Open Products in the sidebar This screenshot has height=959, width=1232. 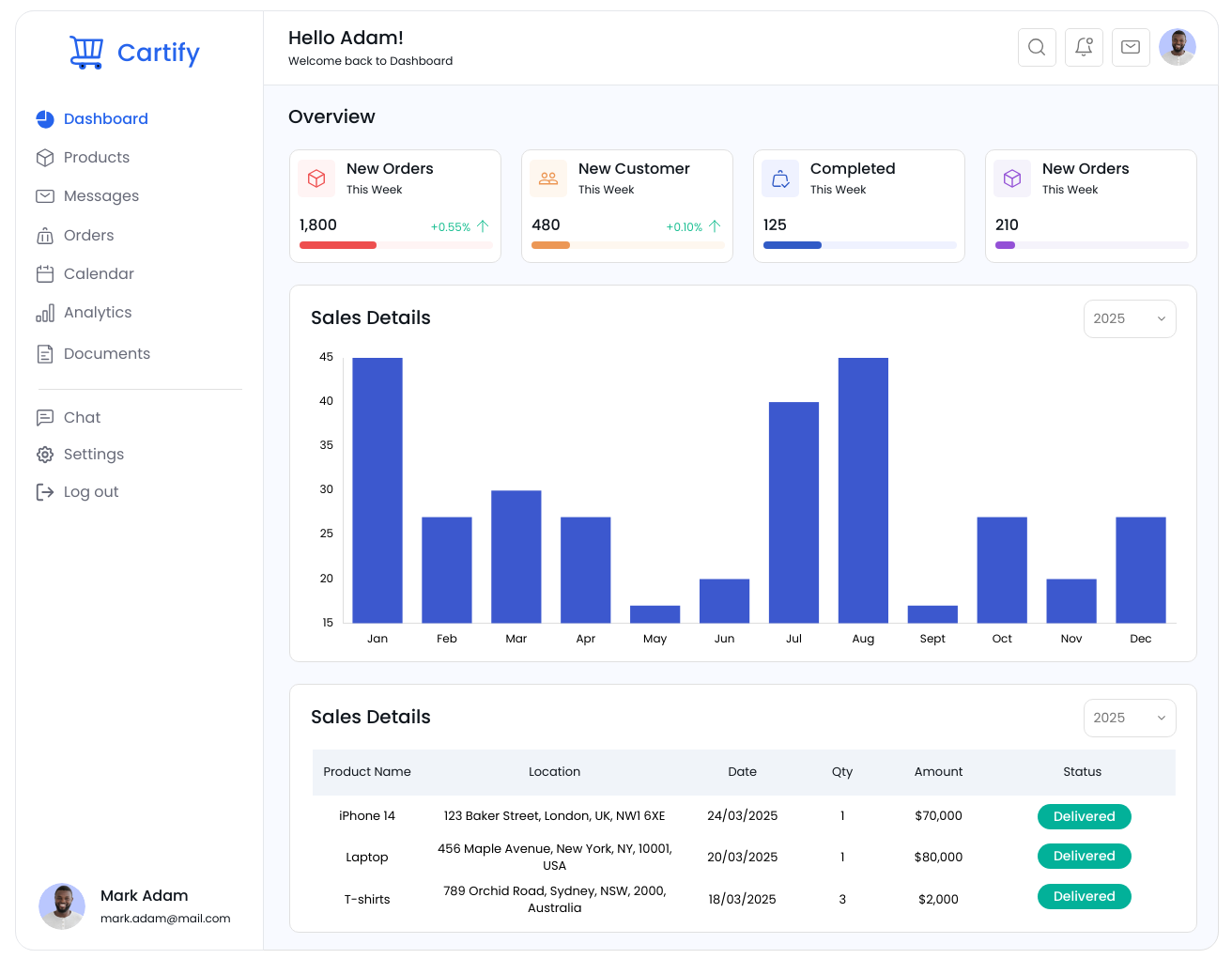[97, 158]
